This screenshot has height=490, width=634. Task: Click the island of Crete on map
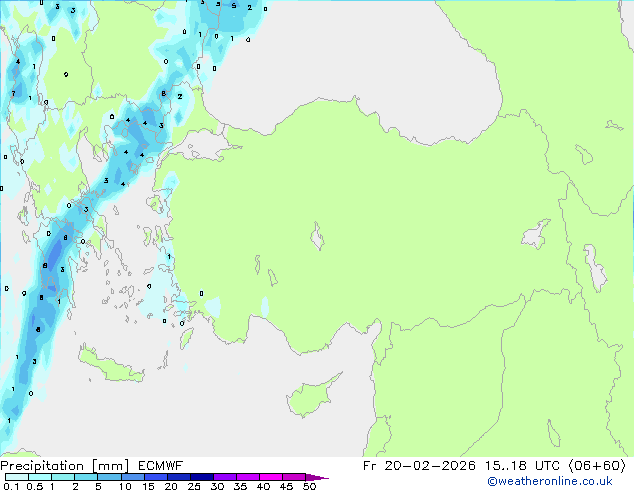pos(110,365)
